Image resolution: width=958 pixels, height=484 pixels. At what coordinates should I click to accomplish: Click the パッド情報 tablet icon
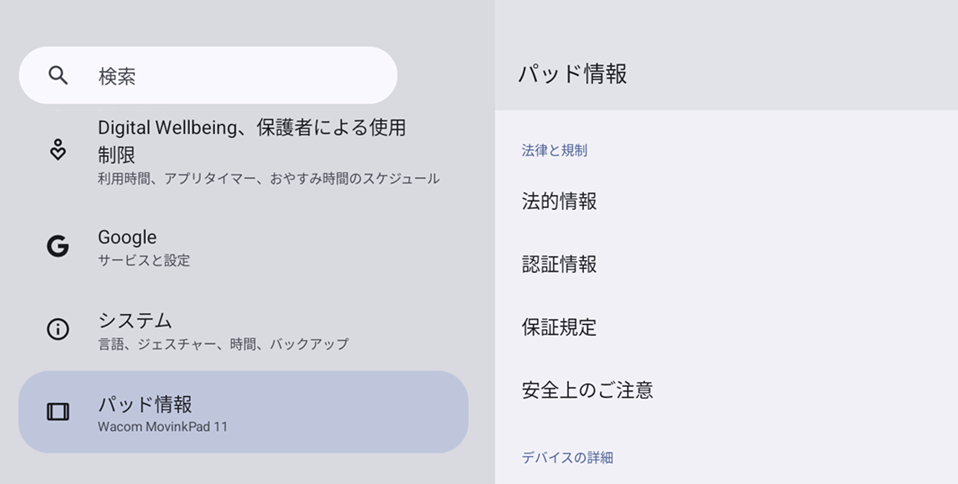(58, 412)
